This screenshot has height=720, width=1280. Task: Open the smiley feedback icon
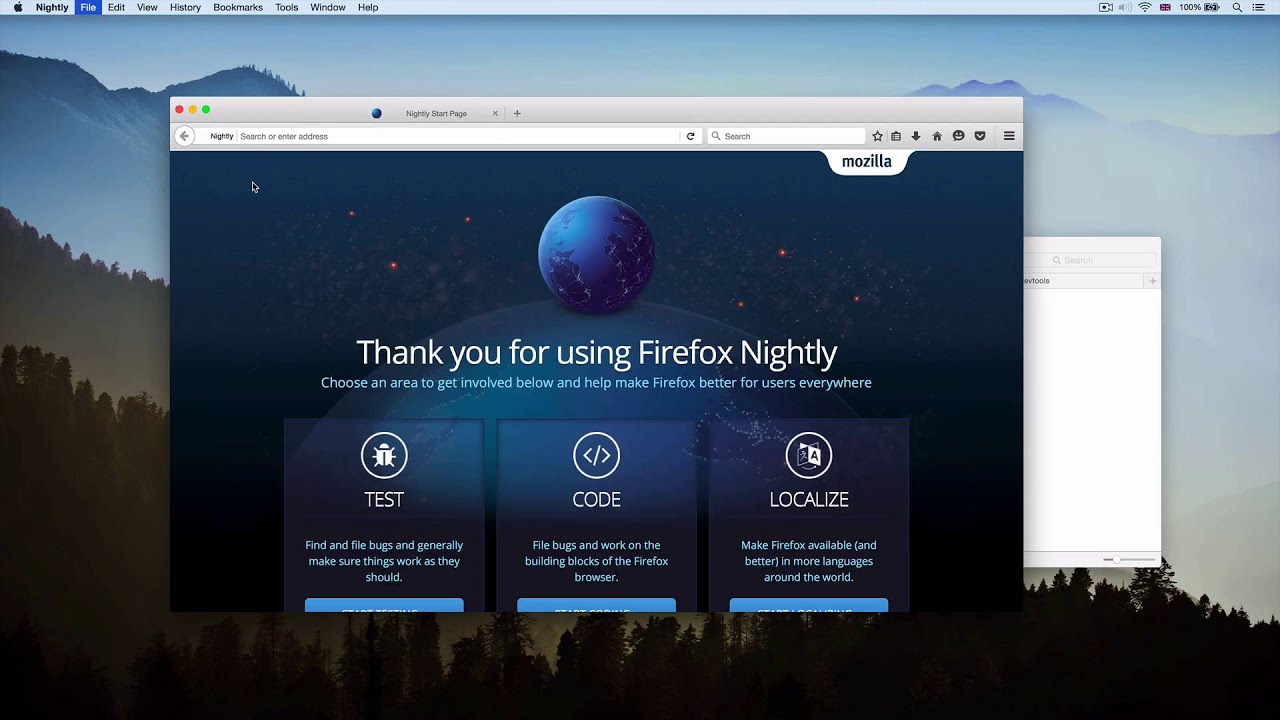coord(958,136)
